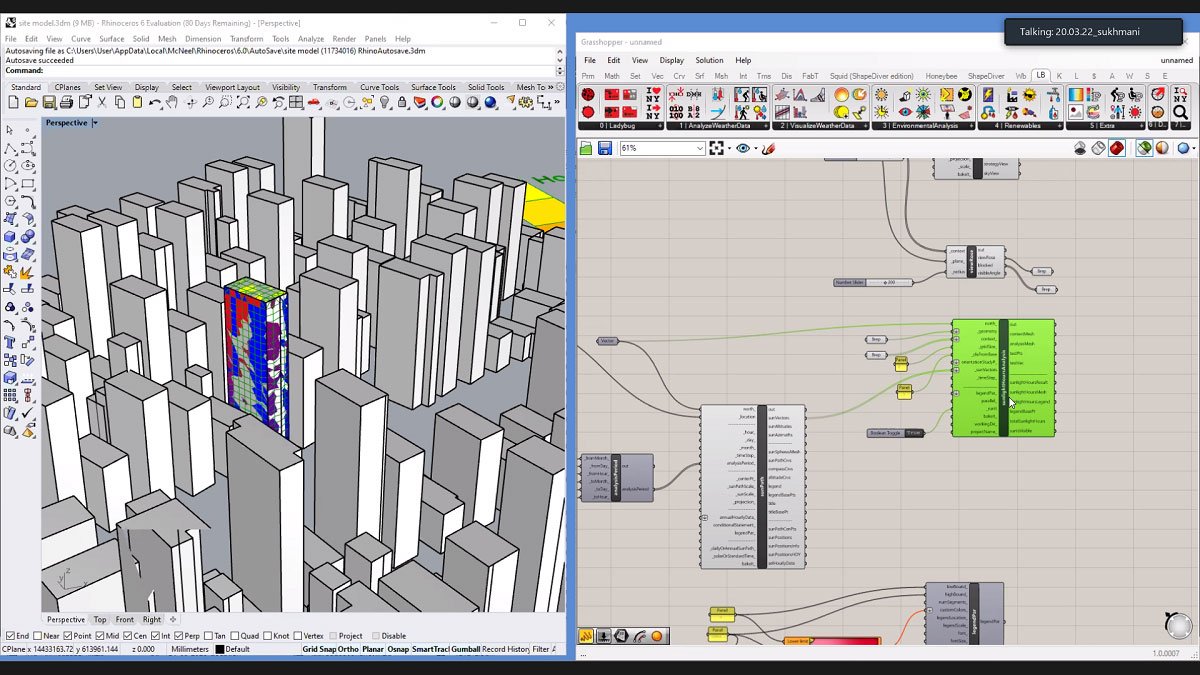
Task: Toggle the Boolean Toggle component
Action: (x=913, y=433)
